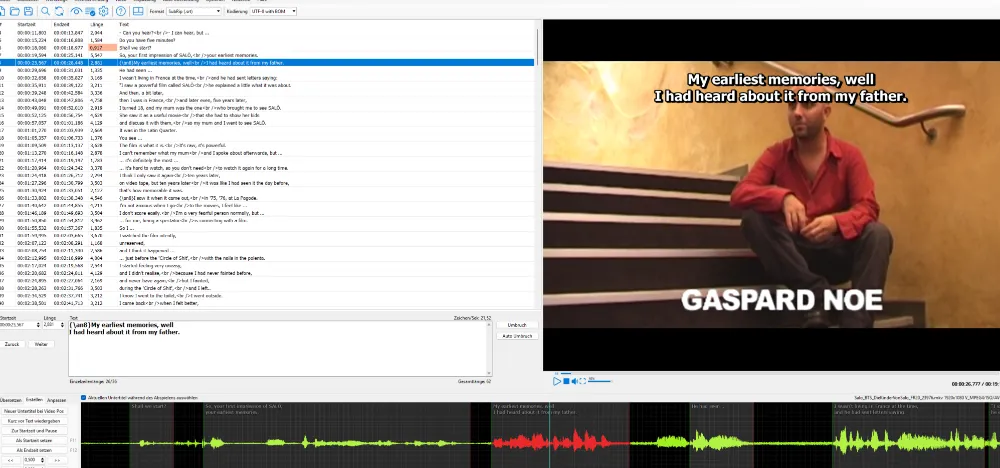This screenshot has height=468, width=1000.
Task: Select row 'I started feeling very uneasy,'
Action: [267, 265]
